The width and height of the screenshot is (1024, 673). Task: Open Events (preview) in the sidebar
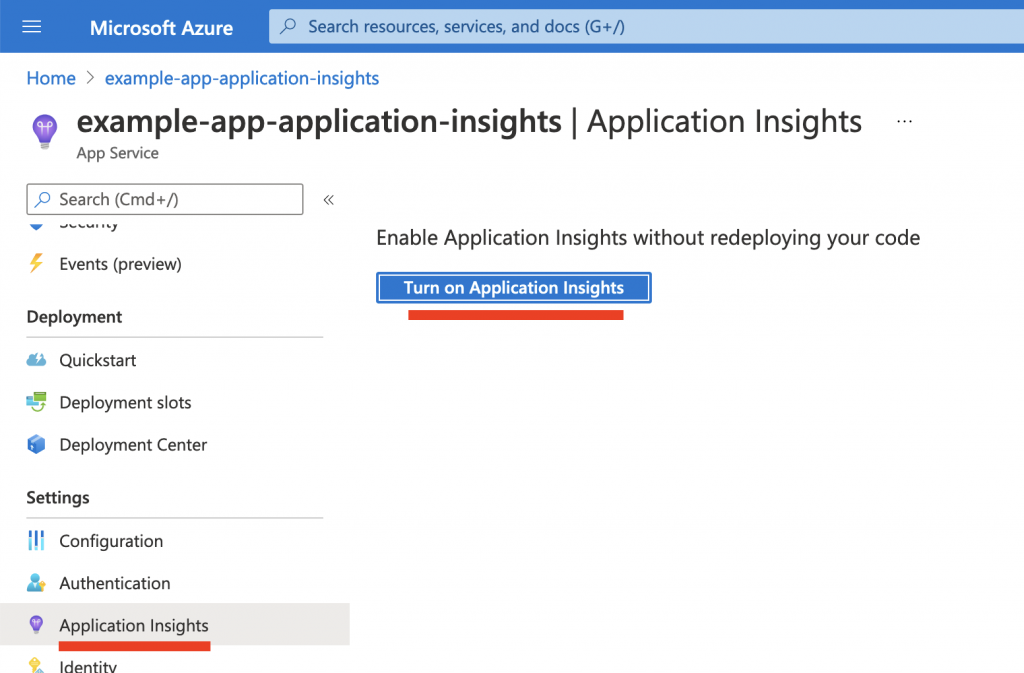[x=120, y=264]
